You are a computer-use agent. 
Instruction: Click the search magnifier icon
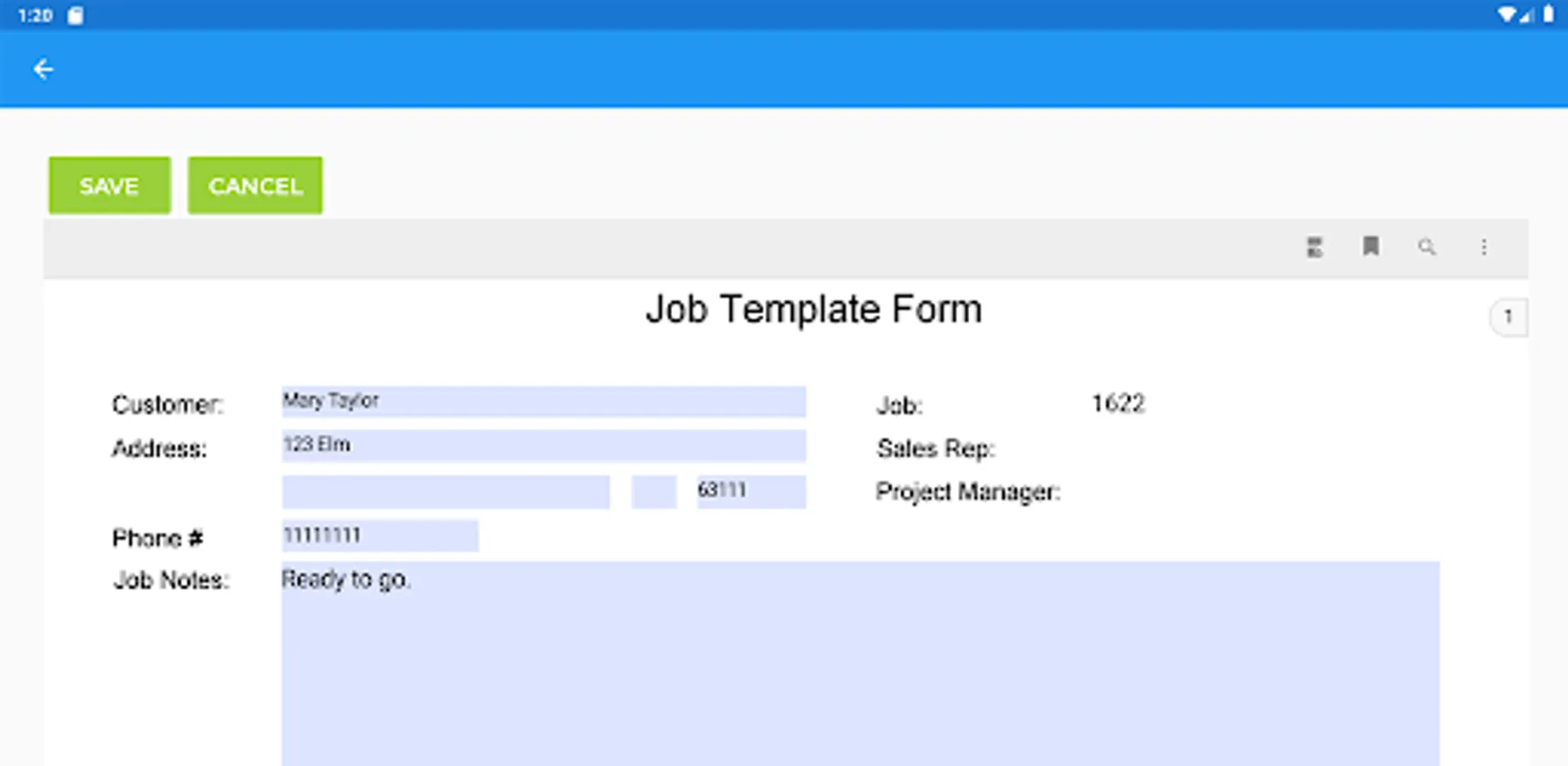[x=1427, y=247]
